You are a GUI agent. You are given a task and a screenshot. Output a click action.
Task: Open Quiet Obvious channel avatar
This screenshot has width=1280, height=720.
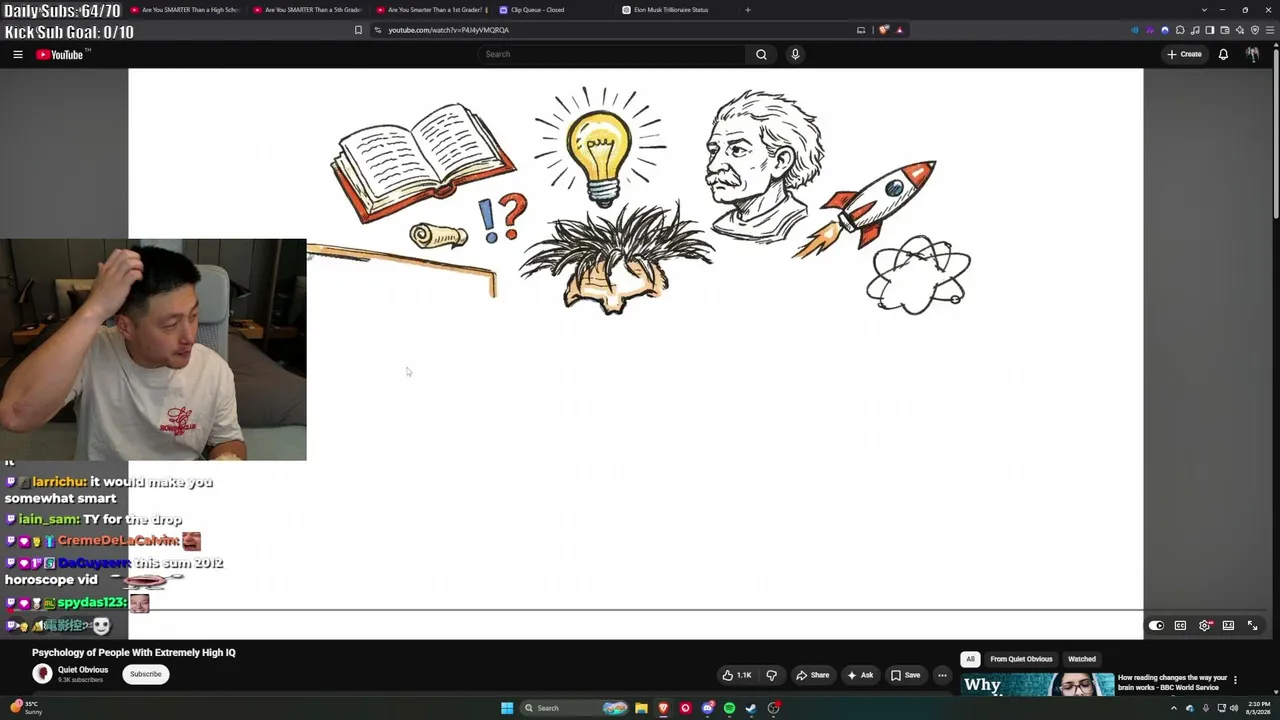point(42,674)
